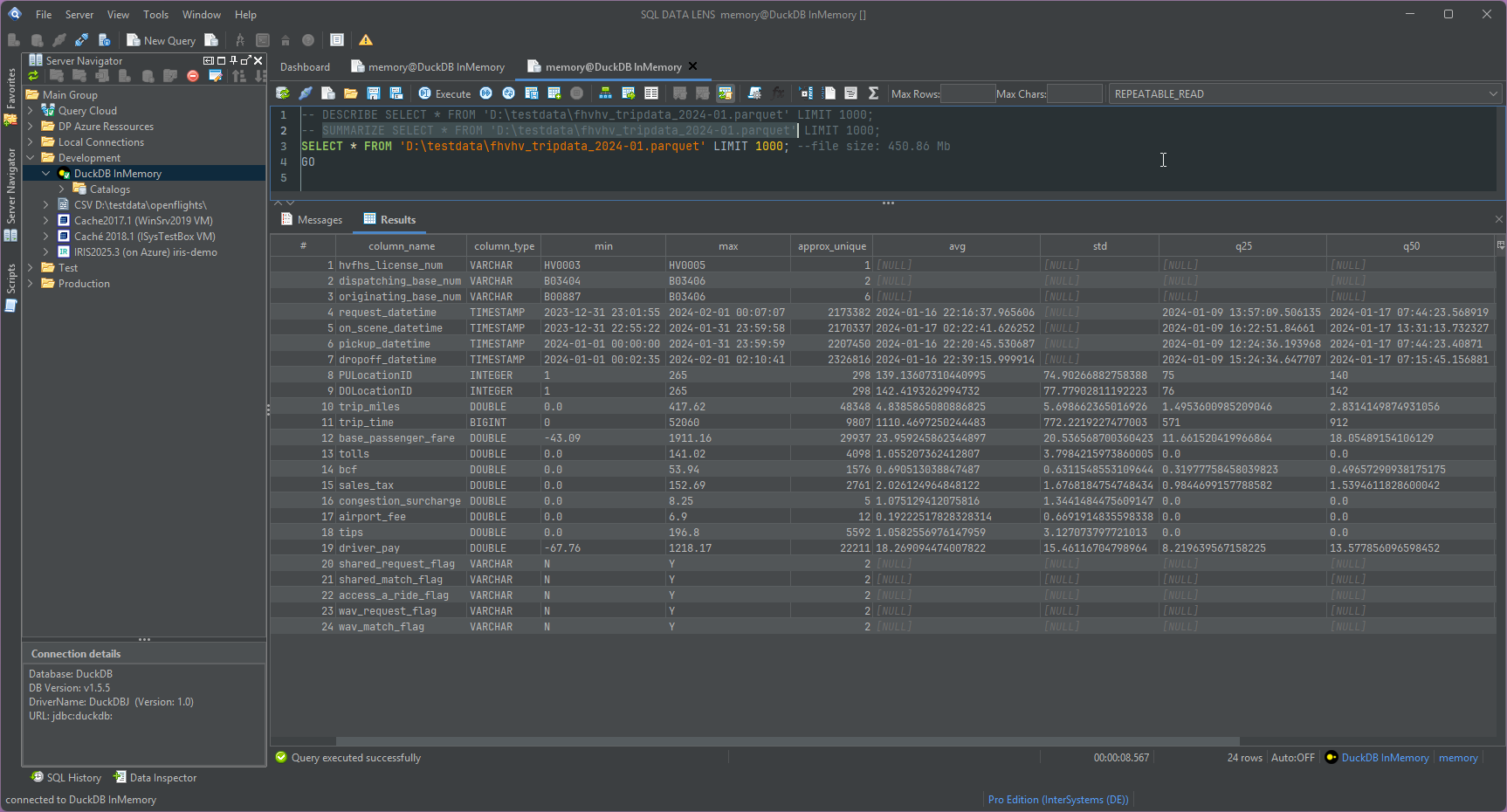The image size is (1507, 812).
Task: Toggle Auto:OFF commit in the status bar
Action: (1292, 758)
